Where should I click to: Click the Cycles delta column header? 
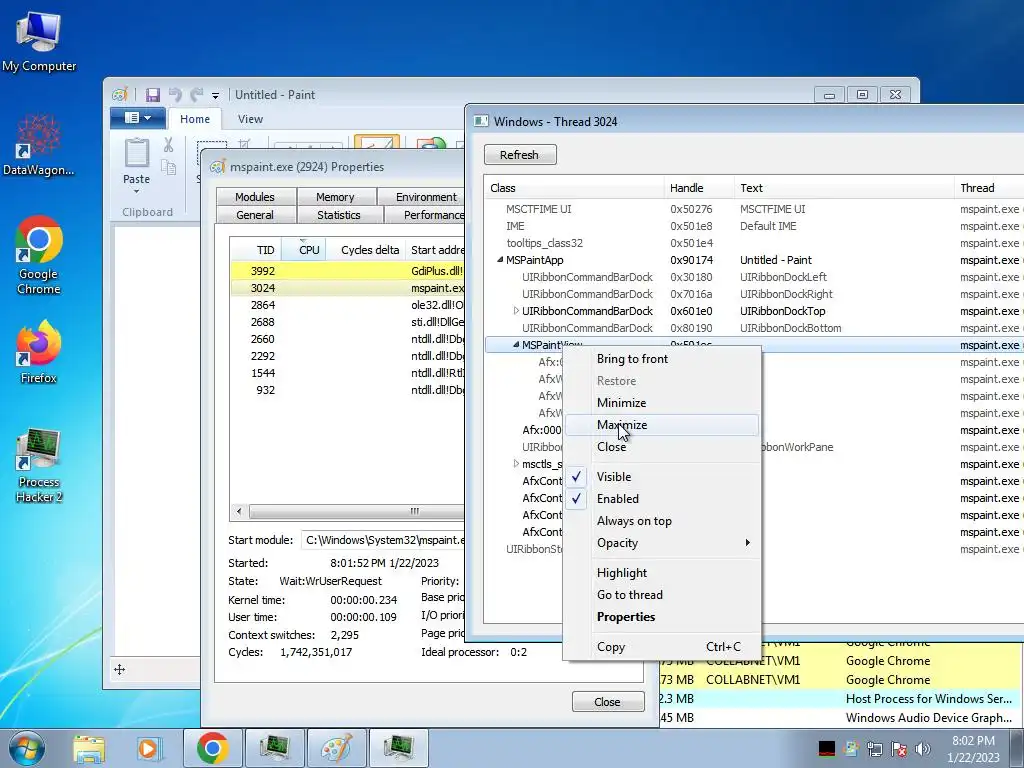pyautogui.click(x=364, y=250)
